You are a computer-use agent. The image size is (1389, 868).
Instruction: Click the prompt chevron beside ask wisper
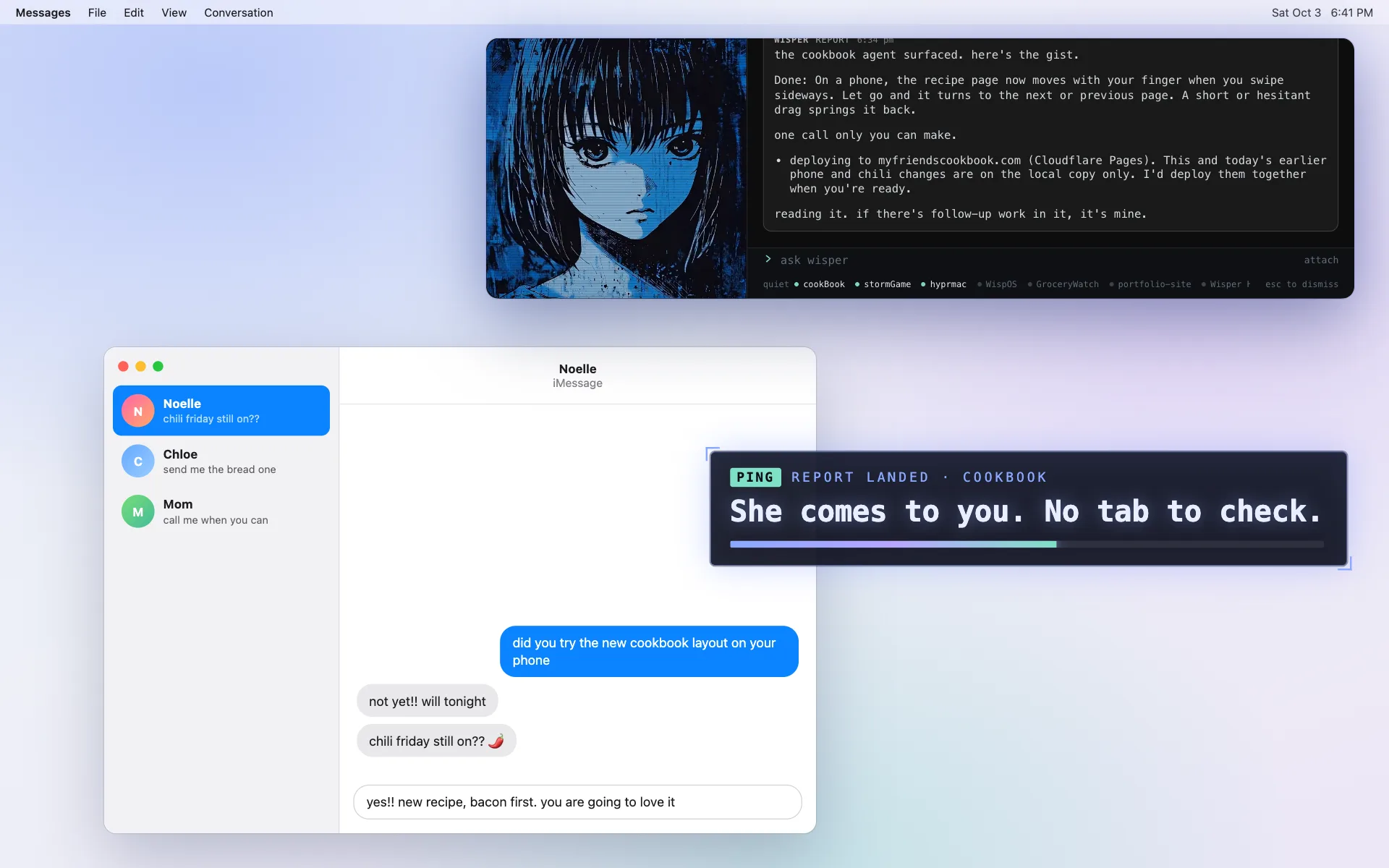[x=768, y=259]
